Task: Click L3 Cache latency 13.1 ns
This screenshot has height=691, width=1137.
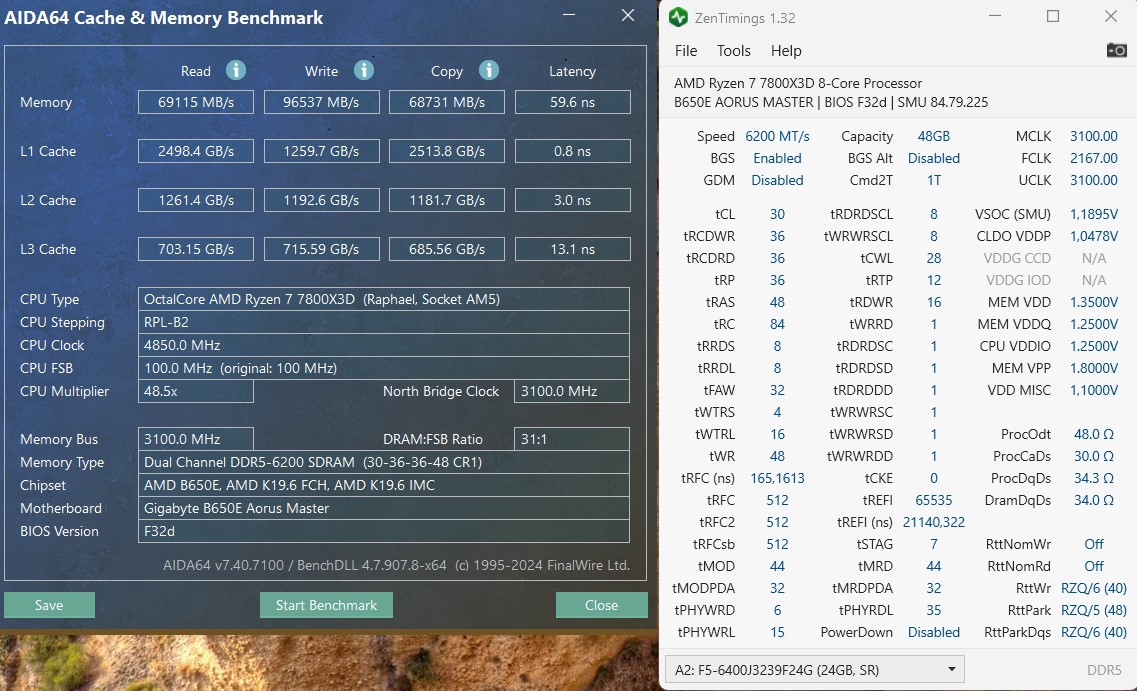Action: tap(572, 249)
